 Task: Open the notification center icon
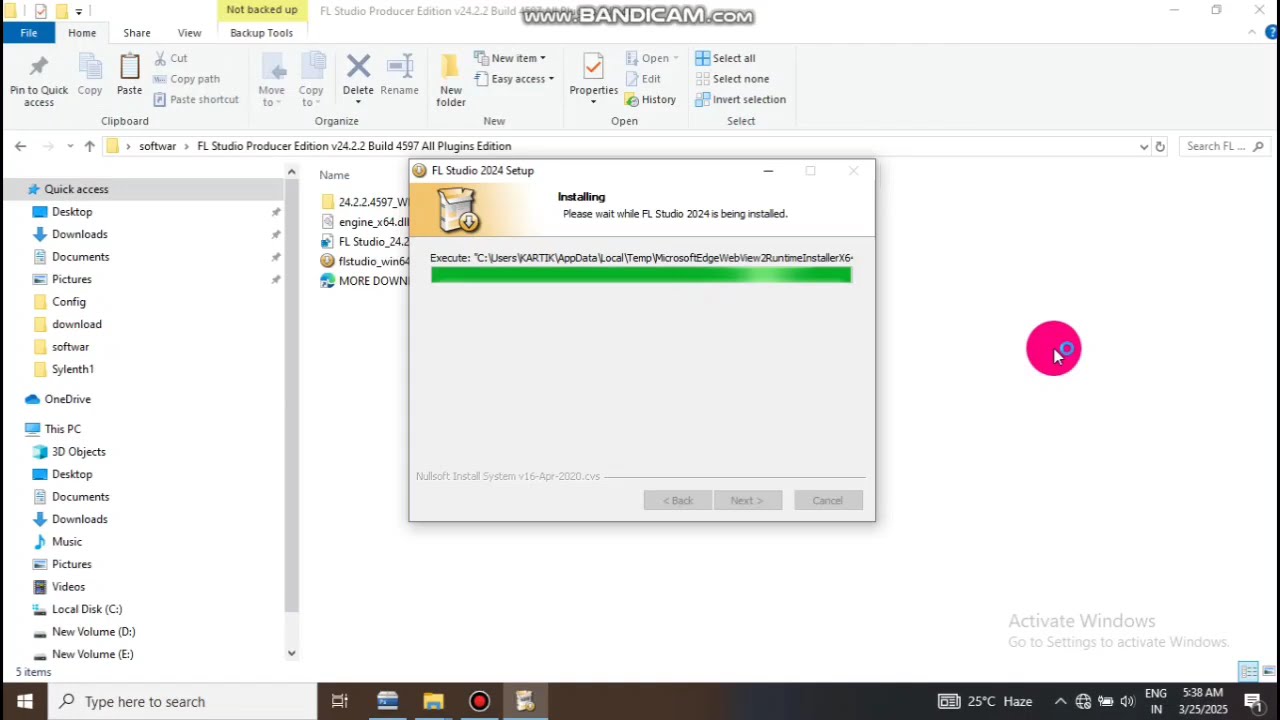pos(1253,701)
